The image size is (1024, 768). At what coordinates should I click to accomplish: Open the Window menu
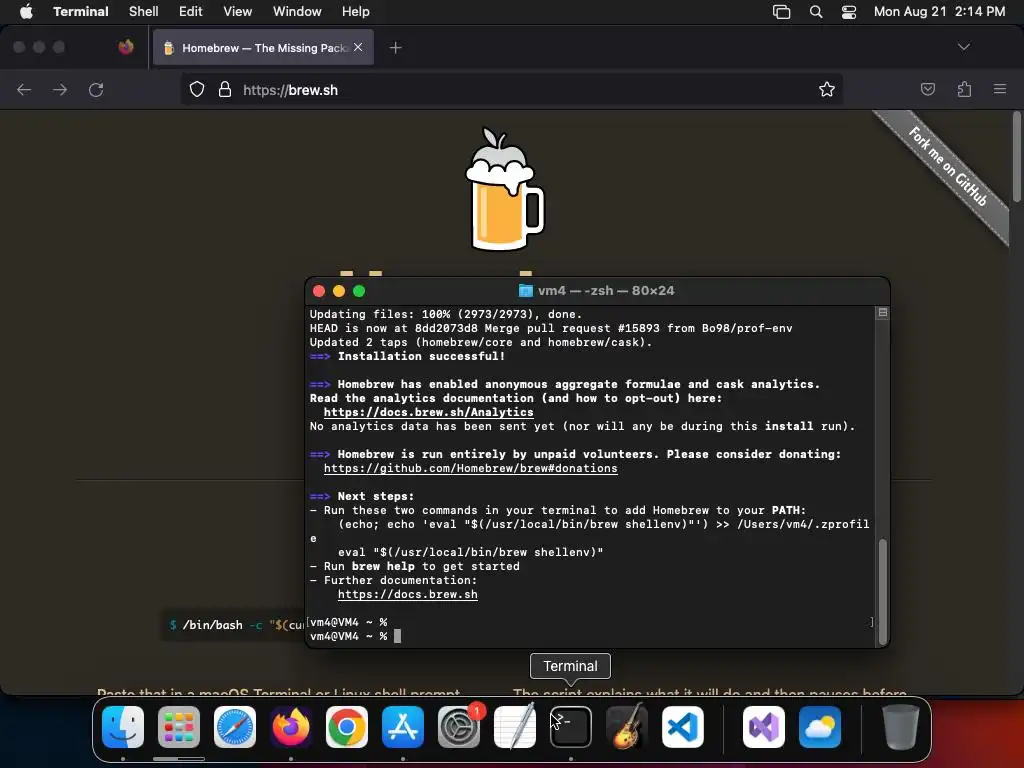[297, 11]
